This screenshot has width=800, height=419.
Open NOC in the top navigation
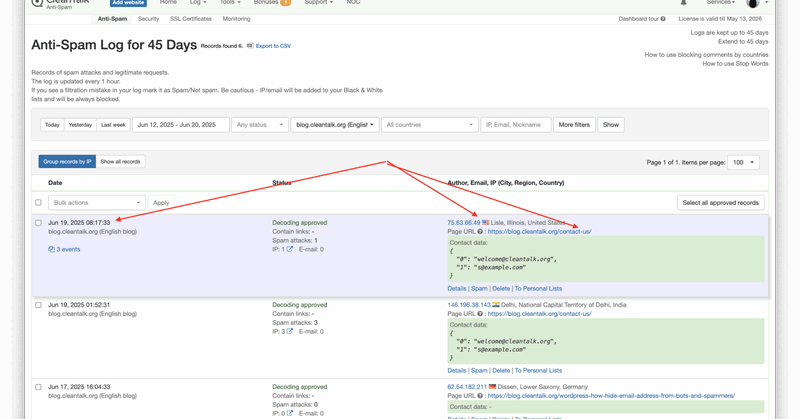pyautogui.click(x=353, y=3)
